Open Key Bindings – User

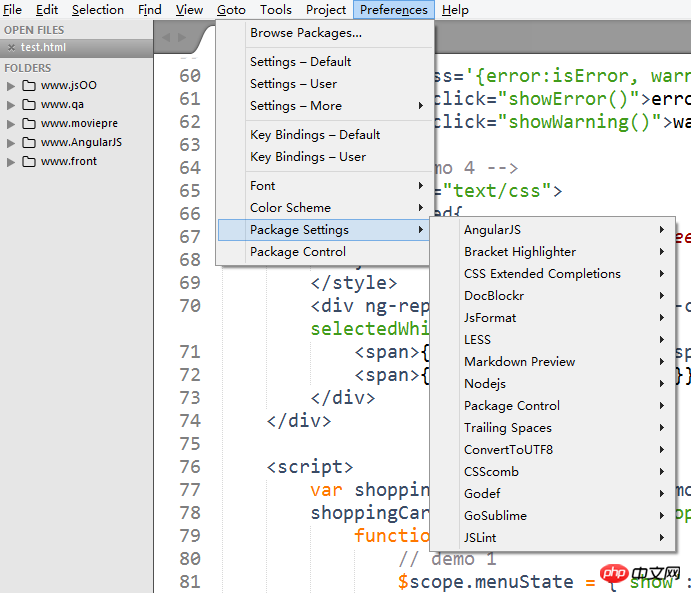click(x=323, y=157)
